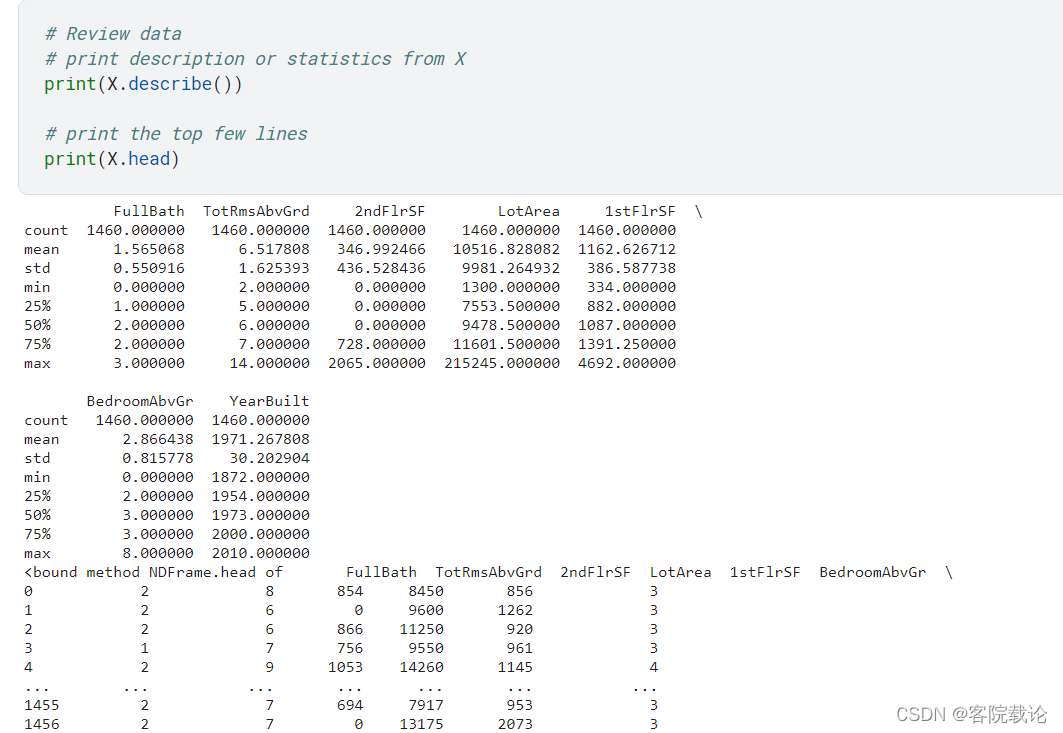Click the value 9600 in row 1
This screenshot has height=733, width=1063.
pos(426,610)
